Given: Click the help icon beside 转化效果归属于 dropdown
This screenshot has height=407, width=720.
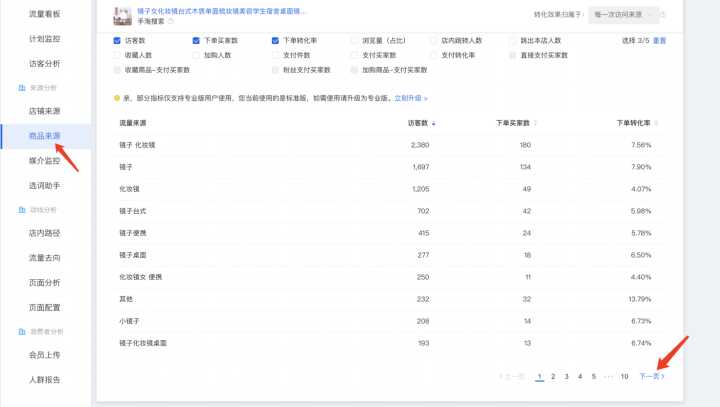Looking at the screenshot, I should (x=663, y=15).
